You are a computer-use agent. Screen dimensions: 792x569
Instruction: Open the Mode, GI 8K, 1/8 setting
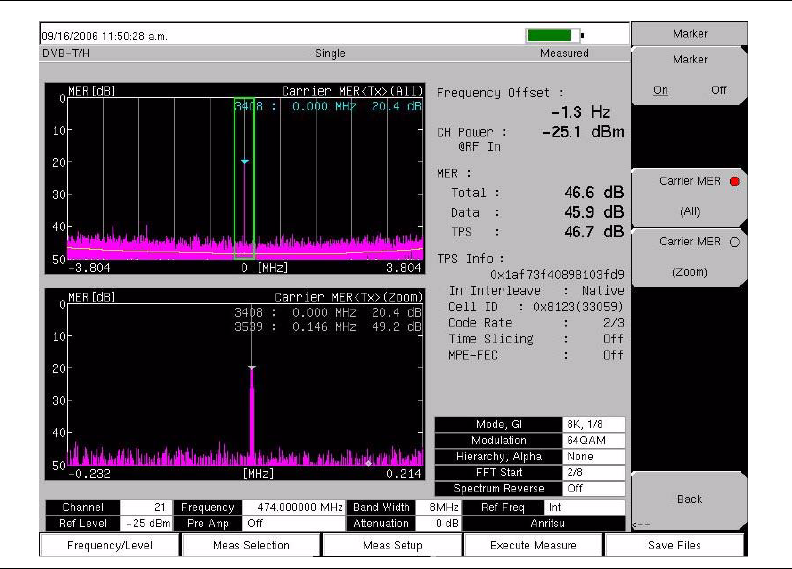click(x=593, y=424)
